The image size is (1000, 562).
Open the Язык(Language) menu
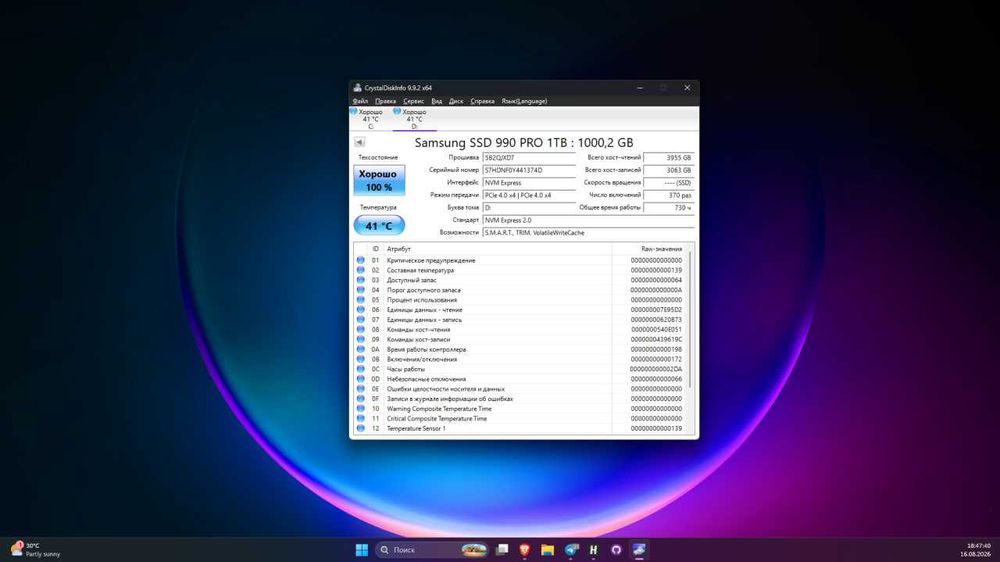pyautogui.click(x=524, y=101)
